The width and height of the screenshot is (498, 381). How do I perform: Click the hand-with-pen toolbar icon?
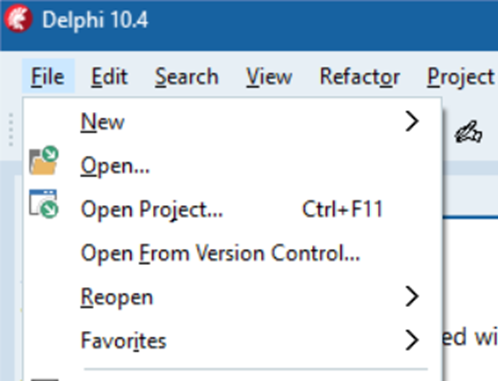[468, 132]
